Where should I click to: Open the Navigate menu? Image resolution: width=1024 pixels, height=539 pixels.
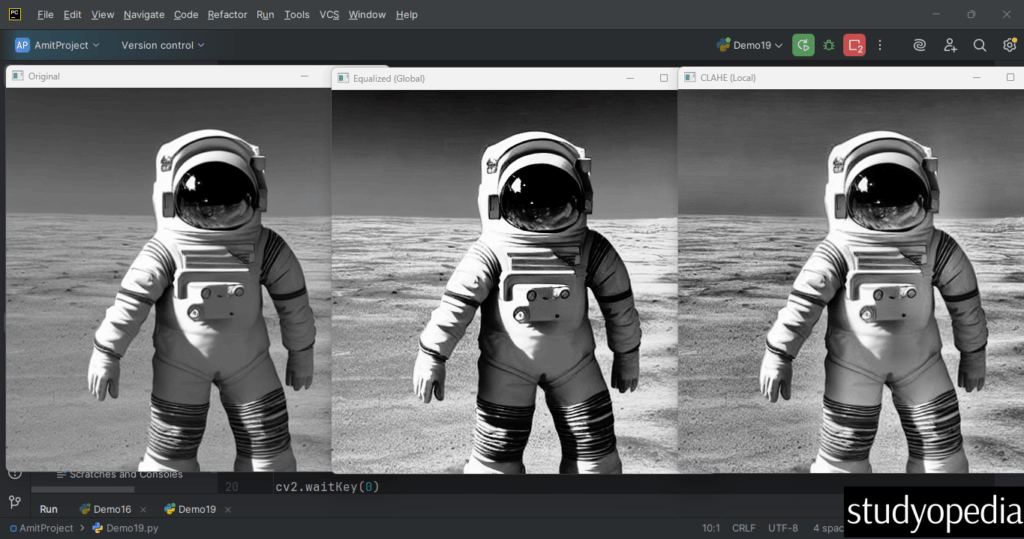(144, 14)
